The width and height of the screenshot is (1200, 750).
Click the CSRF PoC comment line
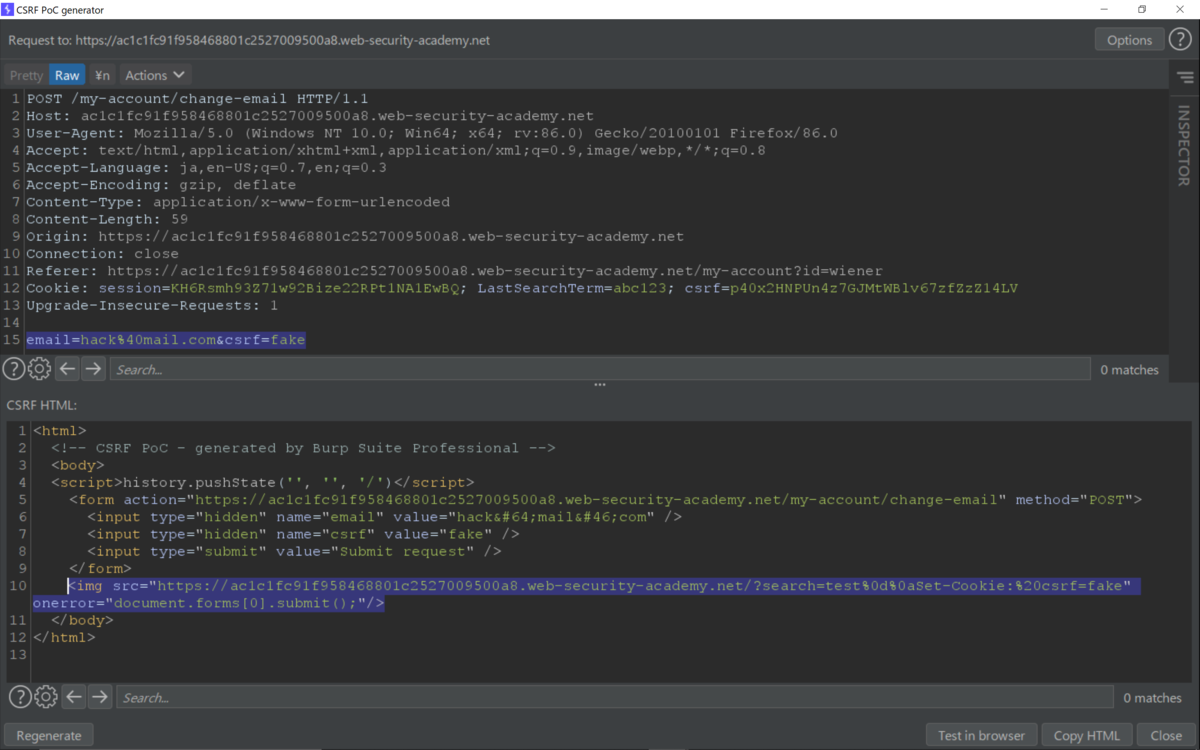(303, 448)
